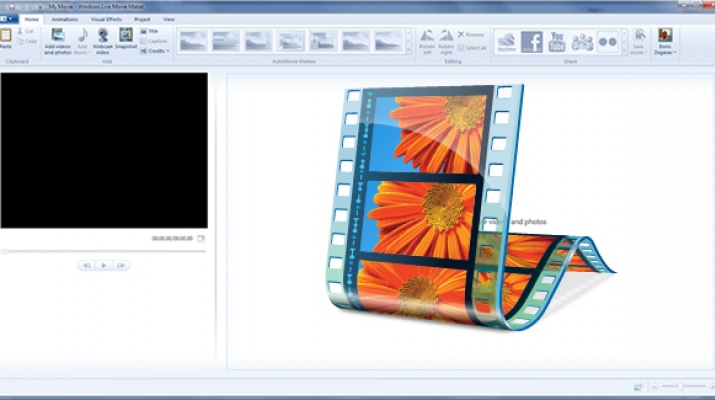
Task: Take a Snapshot using the ribbon icon
Action: point(126,35)
